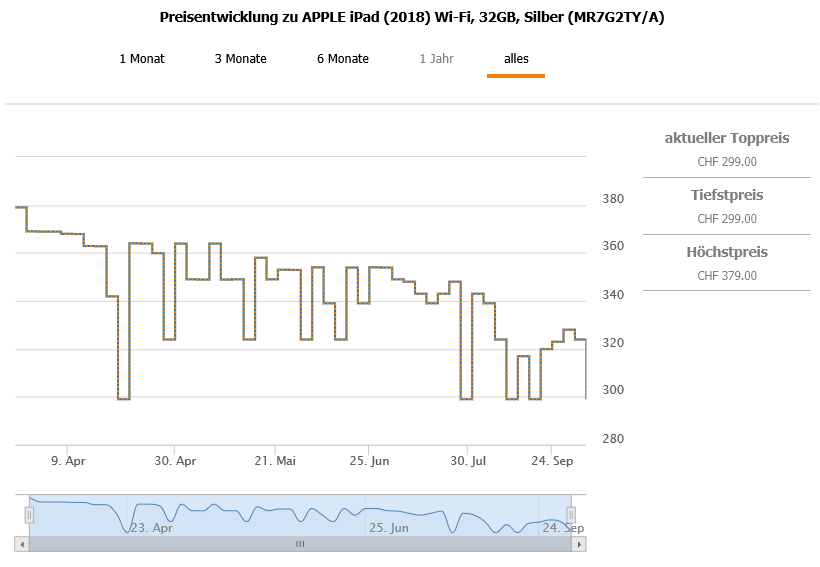Click the 'Tiefstpreis' label
Viewport: 820px width, 567px height.
727,195
